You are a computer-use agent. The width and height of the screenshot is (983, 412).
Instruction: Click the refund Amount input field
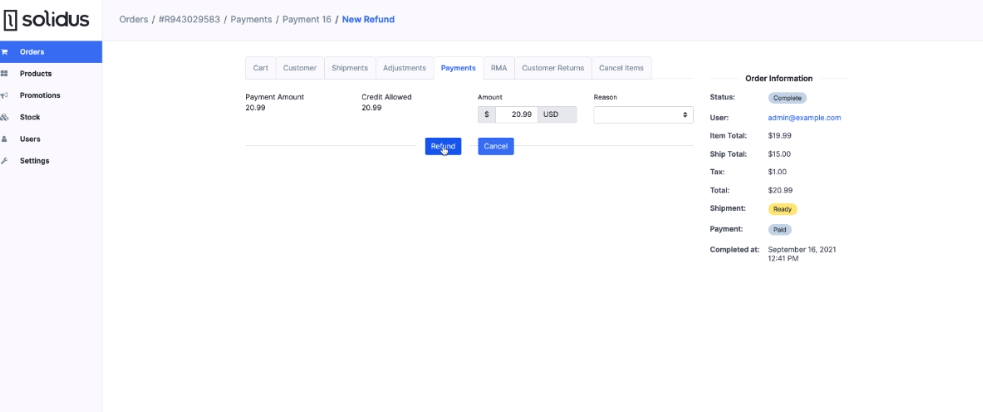click(x=517, y=115)
